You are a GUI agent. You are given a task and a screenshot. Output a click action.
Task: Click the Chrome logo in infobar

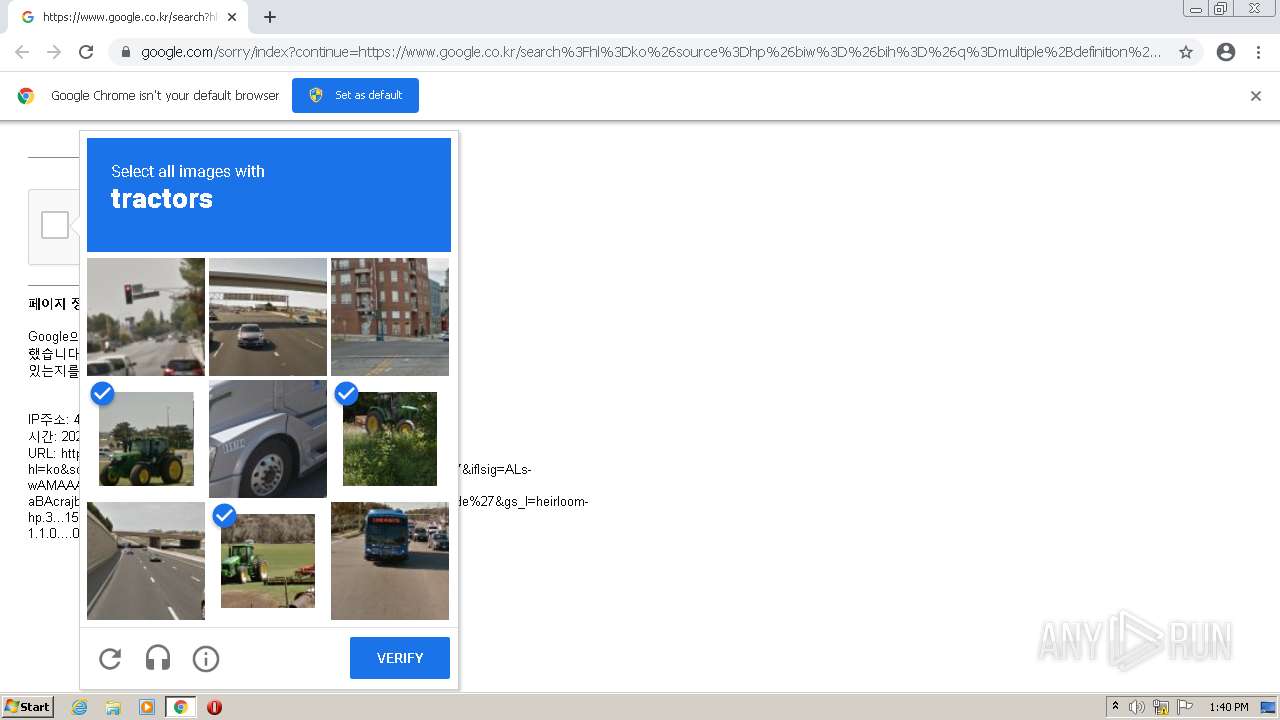coord(26,96)
